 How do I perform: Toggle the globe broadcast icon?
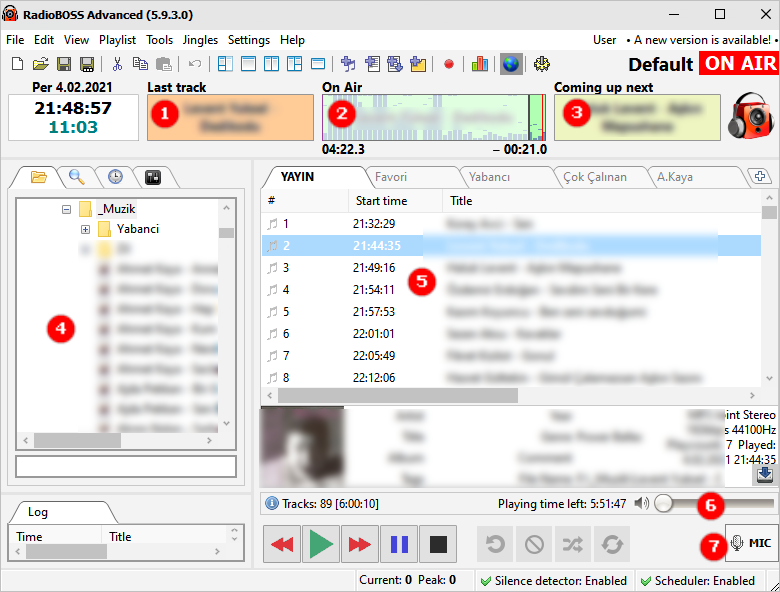pos(511,64)
